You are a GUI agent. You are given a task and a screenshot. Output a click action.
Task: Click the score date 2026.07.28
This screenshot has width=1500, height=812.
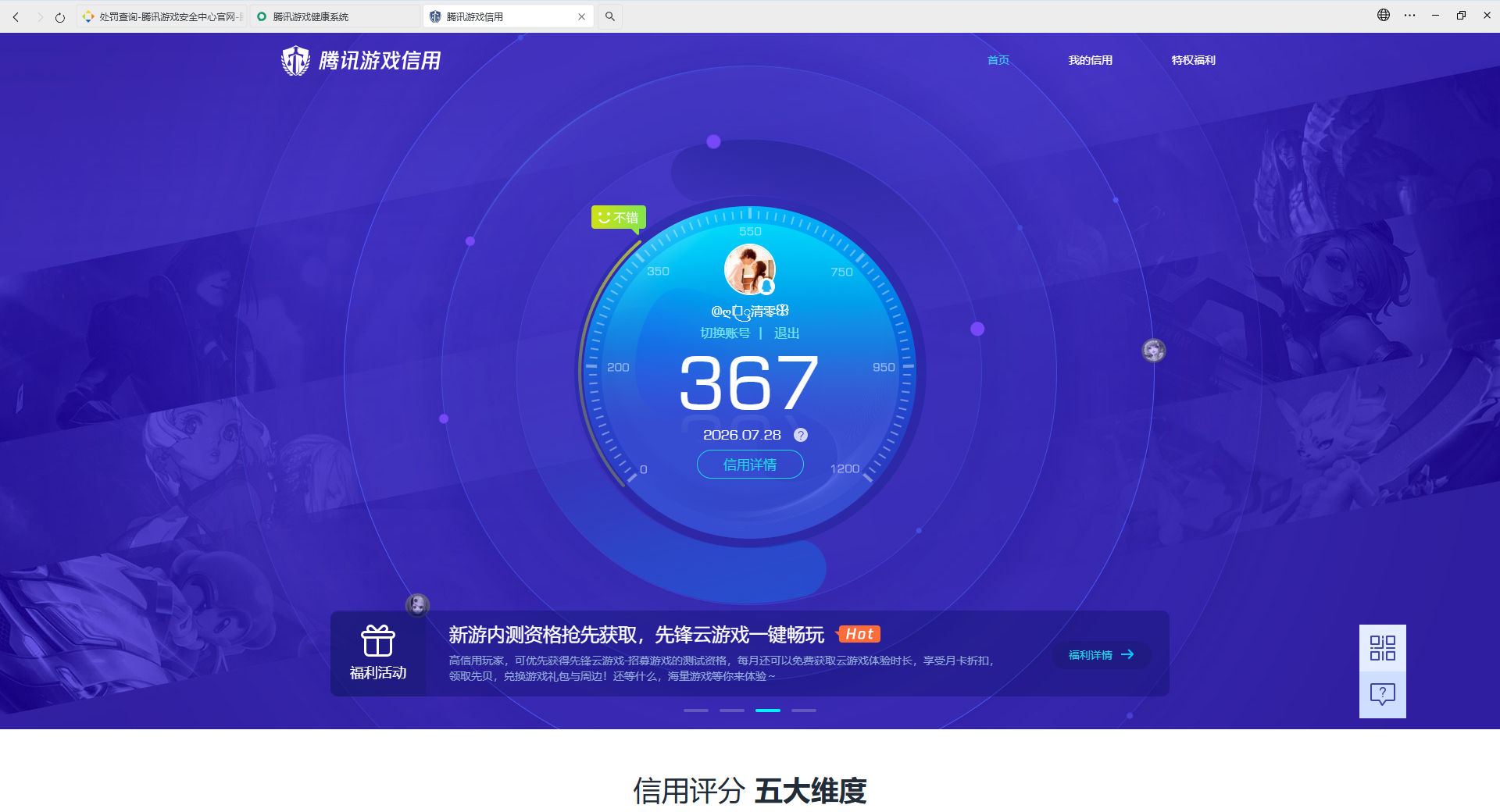[742, 435]
